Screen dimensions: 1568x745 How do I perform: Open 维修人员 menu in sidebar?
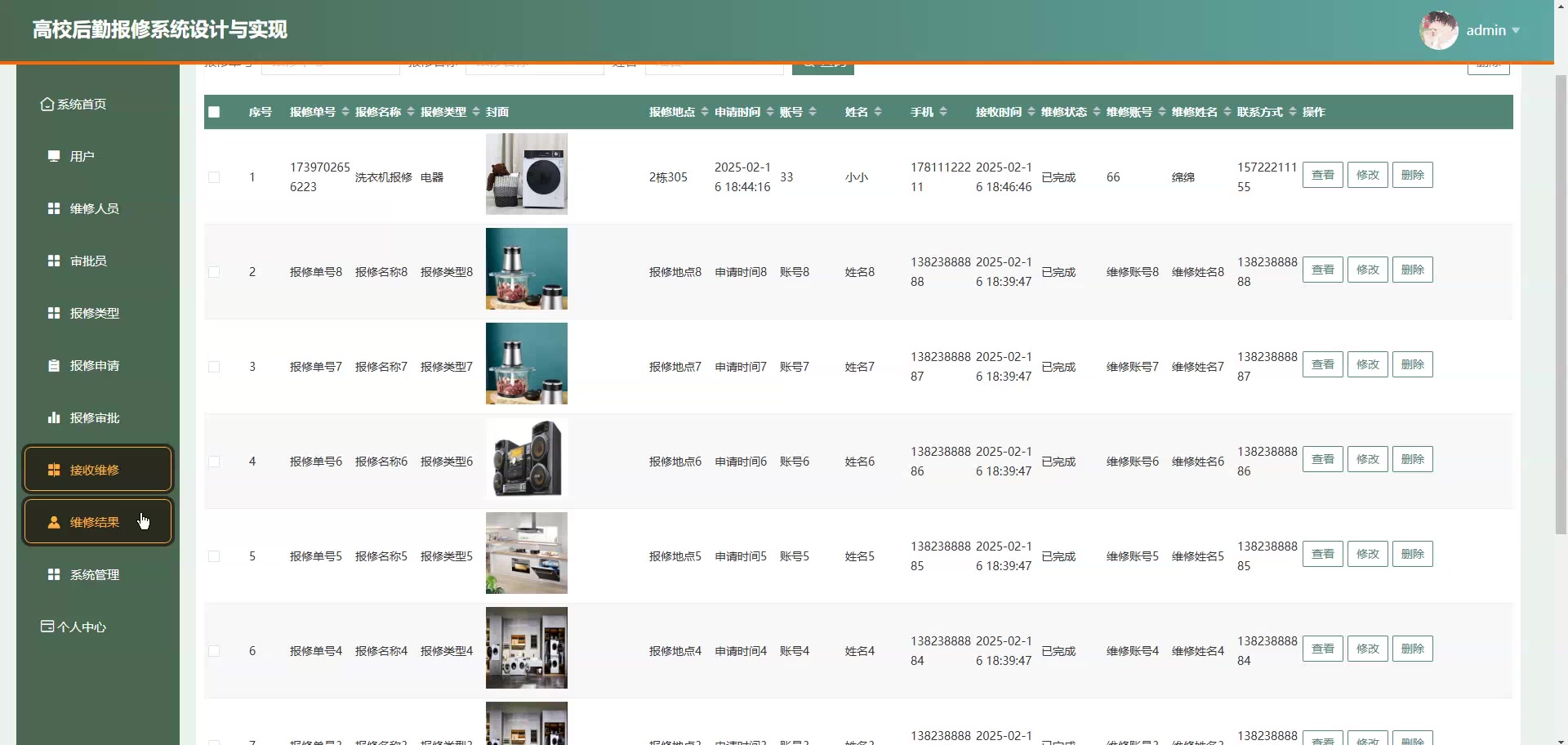coord(98,208)
